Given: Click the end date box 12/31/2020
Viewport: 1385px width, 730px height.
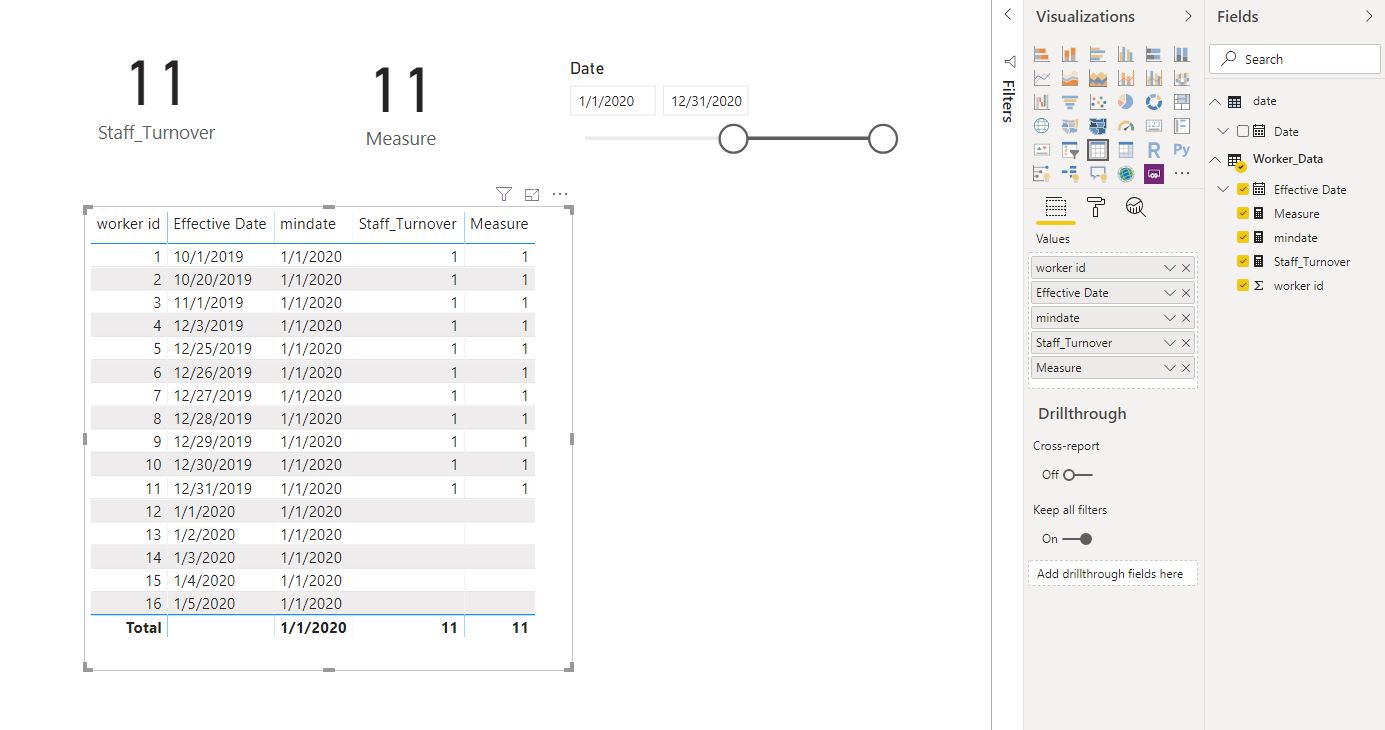Looking at the screenshot, I should (706, 101).
